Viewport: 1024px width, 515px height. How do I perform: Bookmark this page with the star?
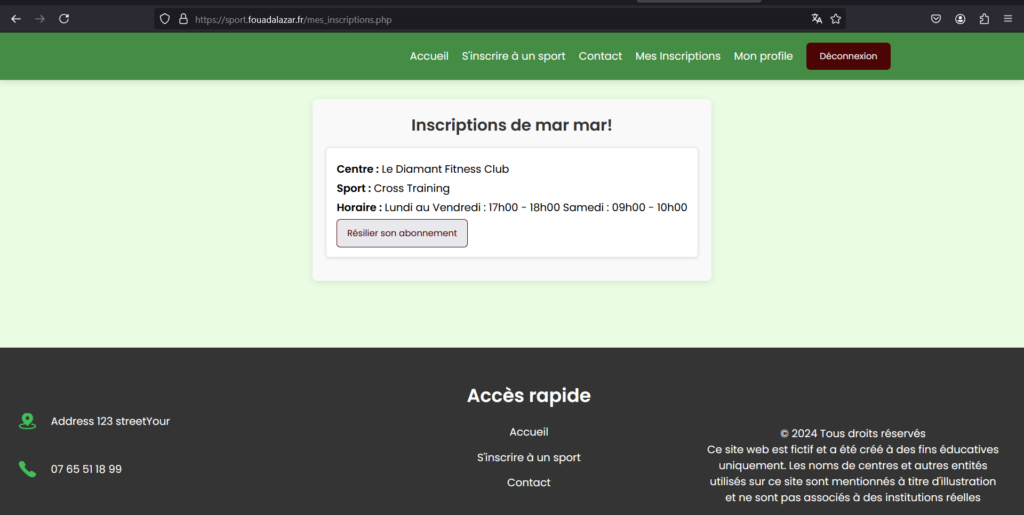point(836,19)
